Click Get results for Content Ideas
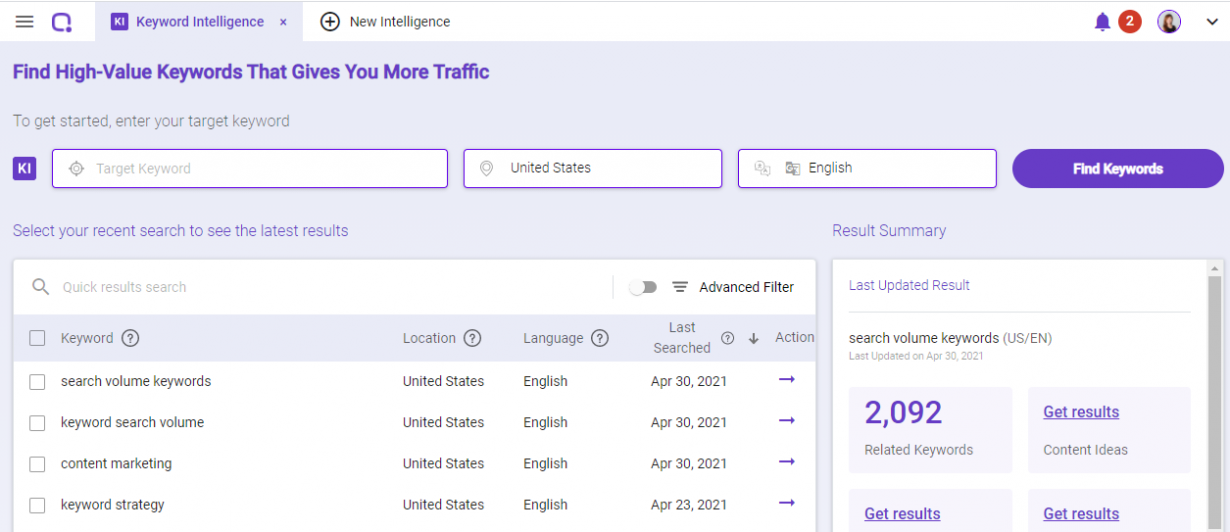This screenshot has width=1230, height=532. 1081,412
